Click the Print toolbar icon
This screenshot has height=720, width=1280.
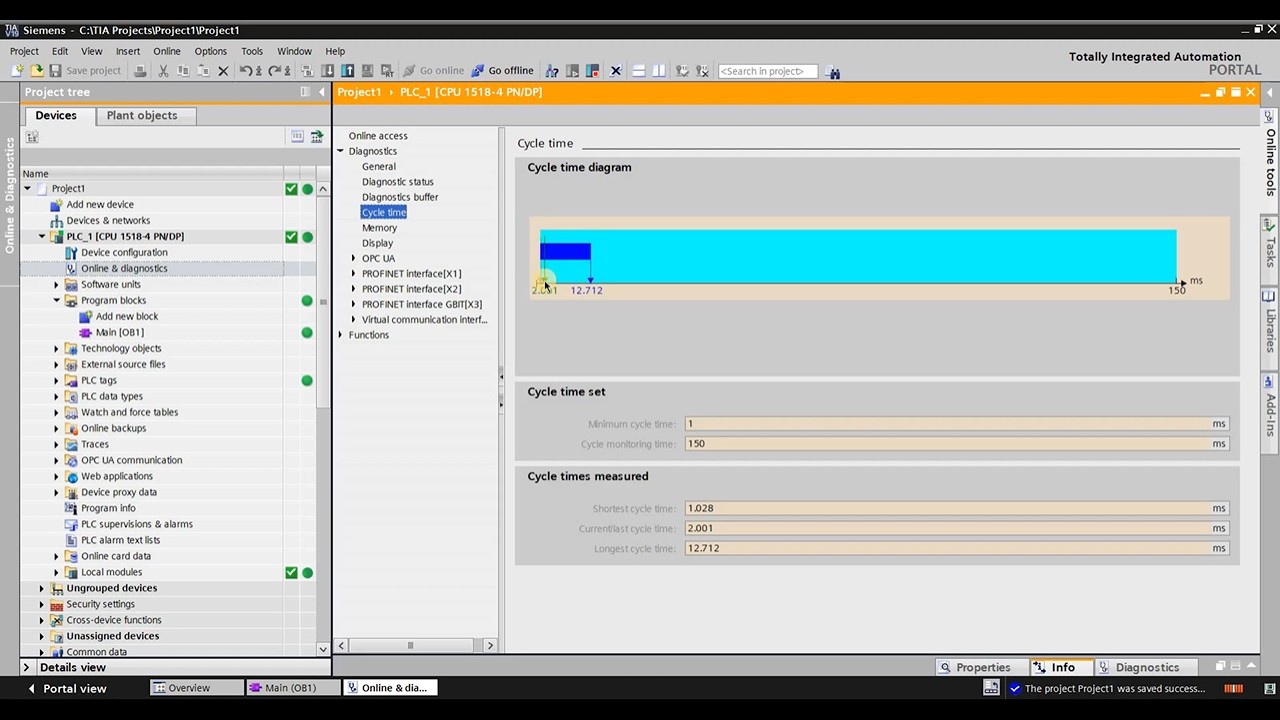[x=140, y=71]
